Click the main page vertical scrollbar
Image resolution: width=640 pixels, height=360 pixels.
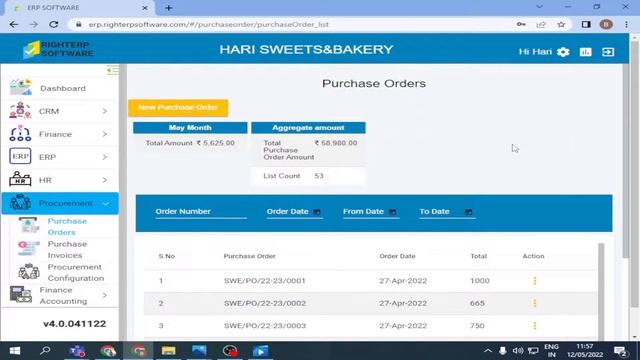[626, 161]
